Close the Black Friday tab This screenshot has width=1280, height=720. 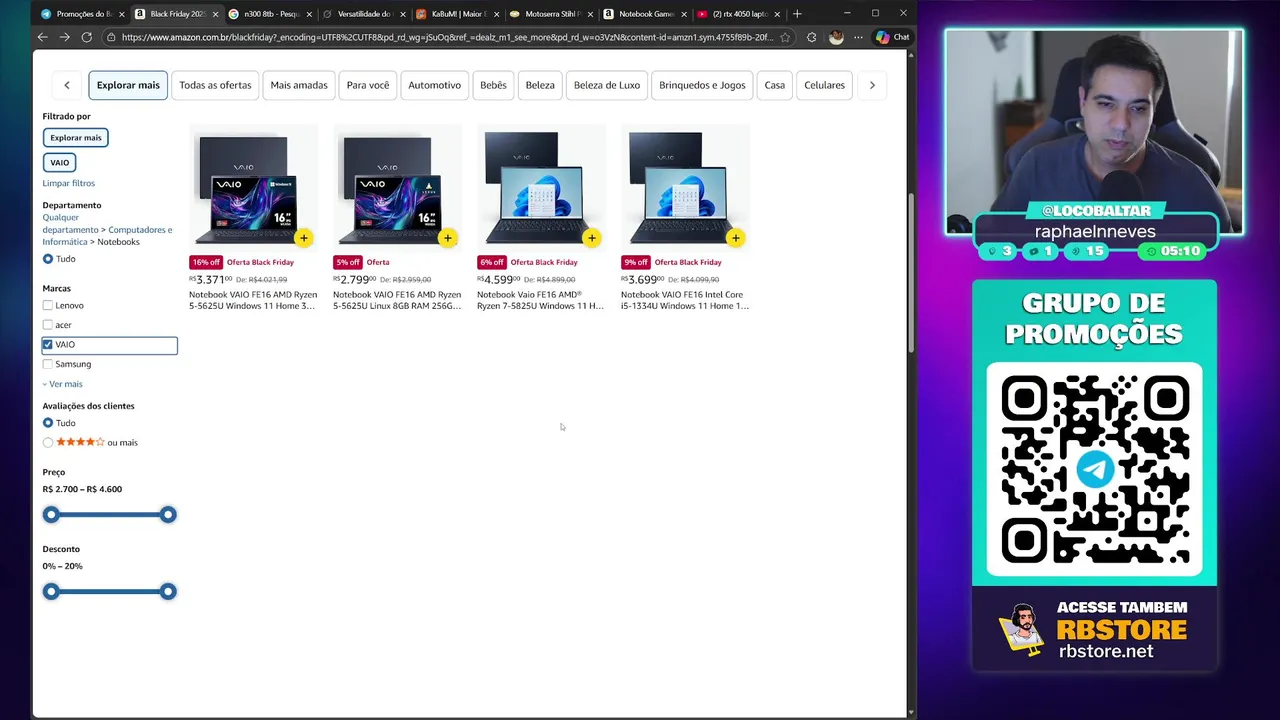tap(215, 14)
